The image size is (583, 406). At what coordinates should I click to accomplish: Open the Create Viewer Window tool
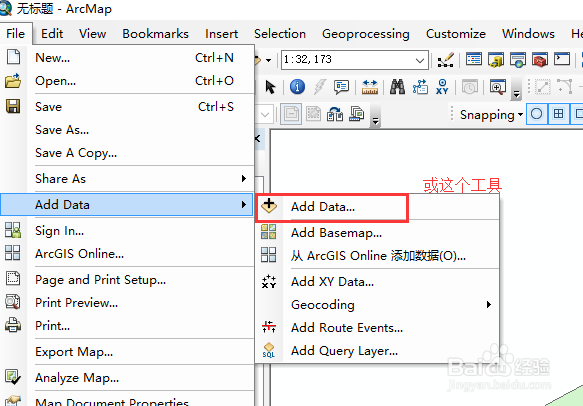(x=498, y=87)
